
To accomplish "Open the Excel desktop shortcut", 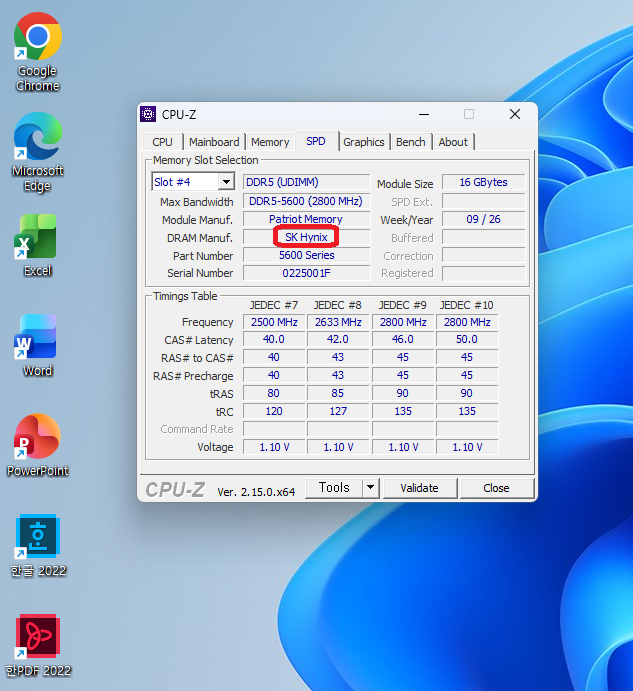I will pyautogui.click(x=37, y=245).
